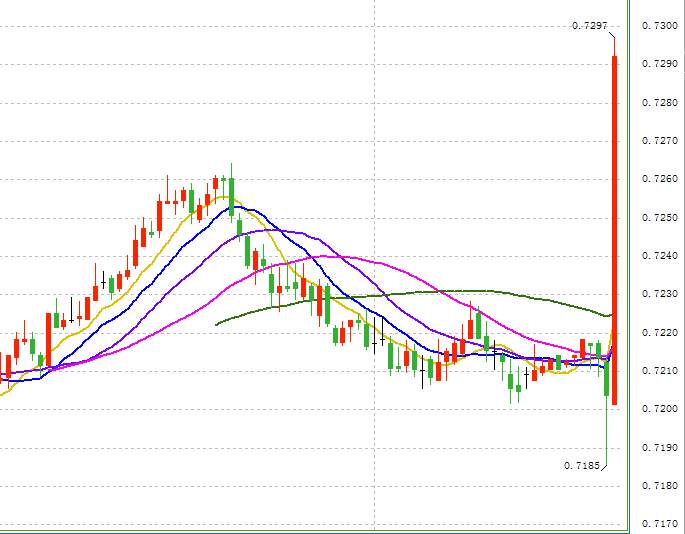Click the 0.7270 price axis label

tap(660, 141)
